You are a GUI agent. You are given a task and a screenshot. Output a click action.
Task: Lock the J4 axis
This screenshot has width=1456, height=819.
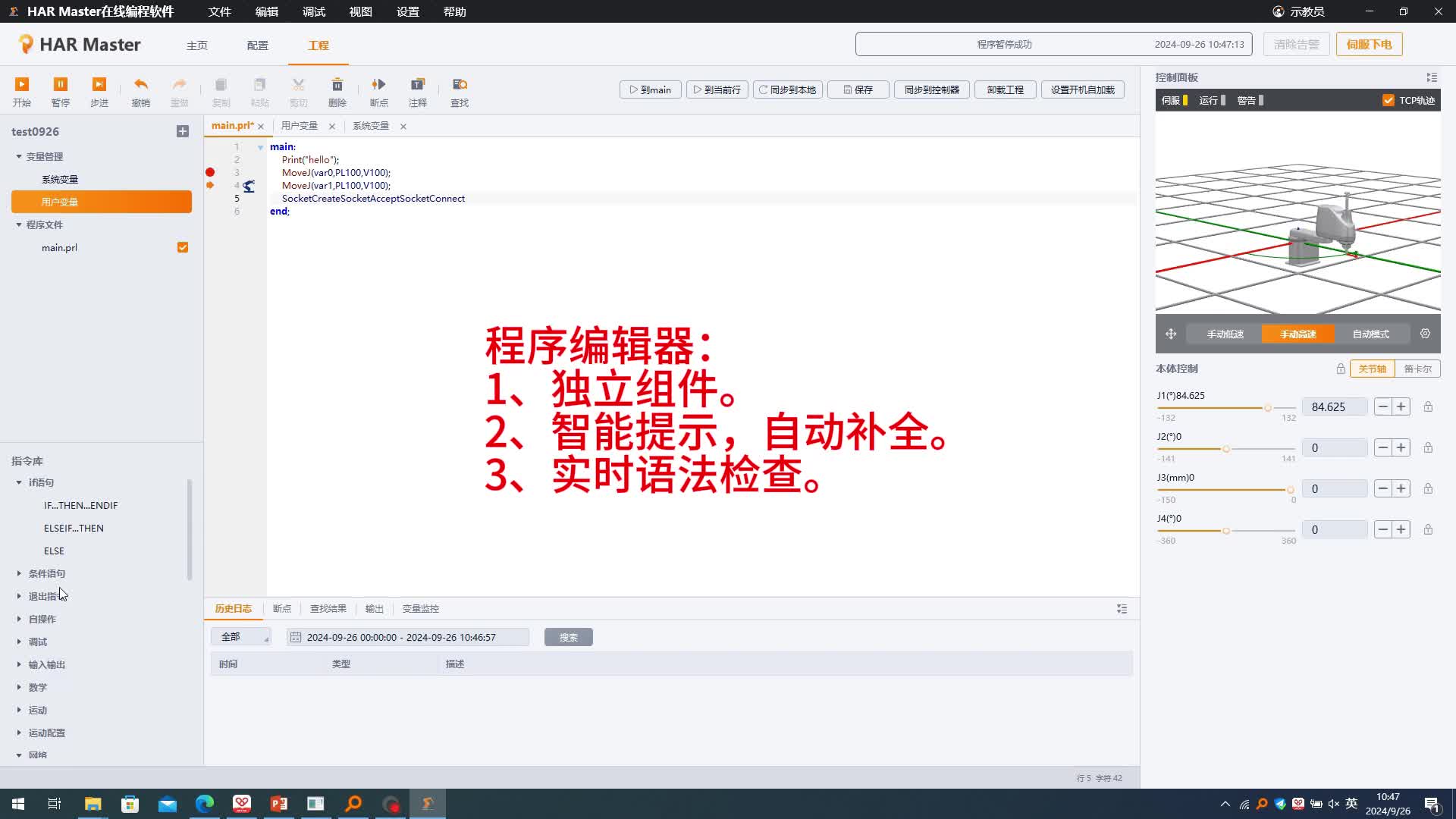coord(1428,529)
